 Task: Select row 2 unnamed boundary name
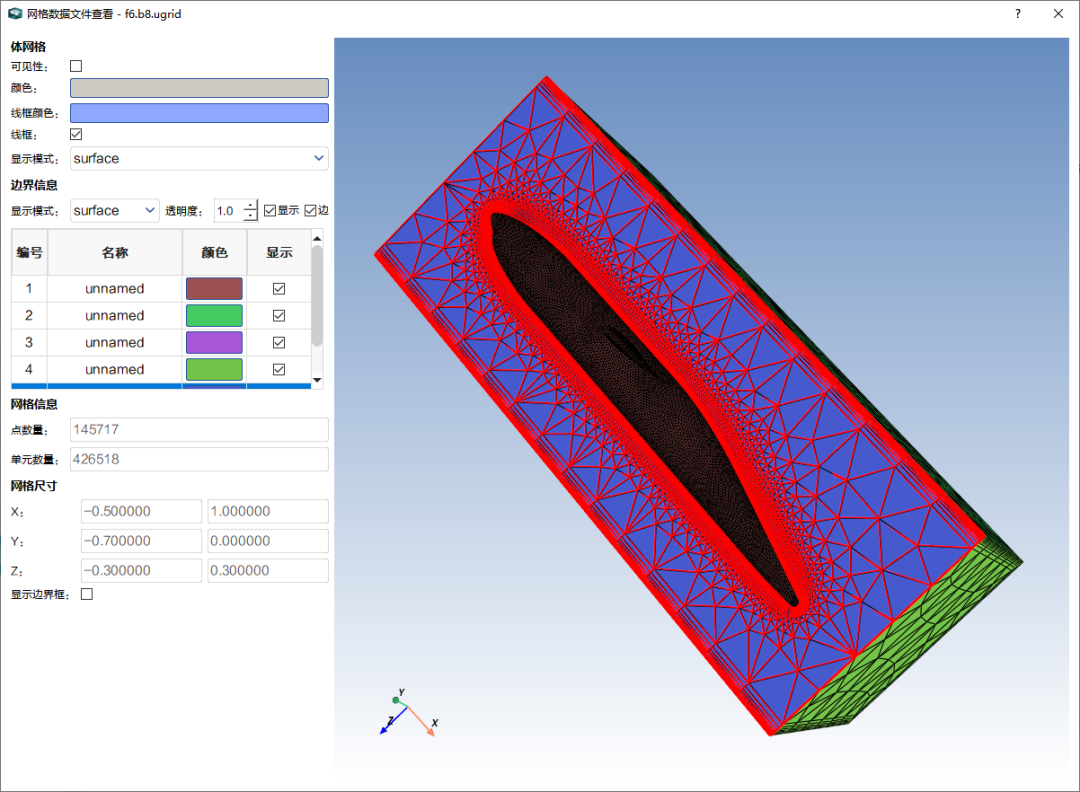point(115,315)
